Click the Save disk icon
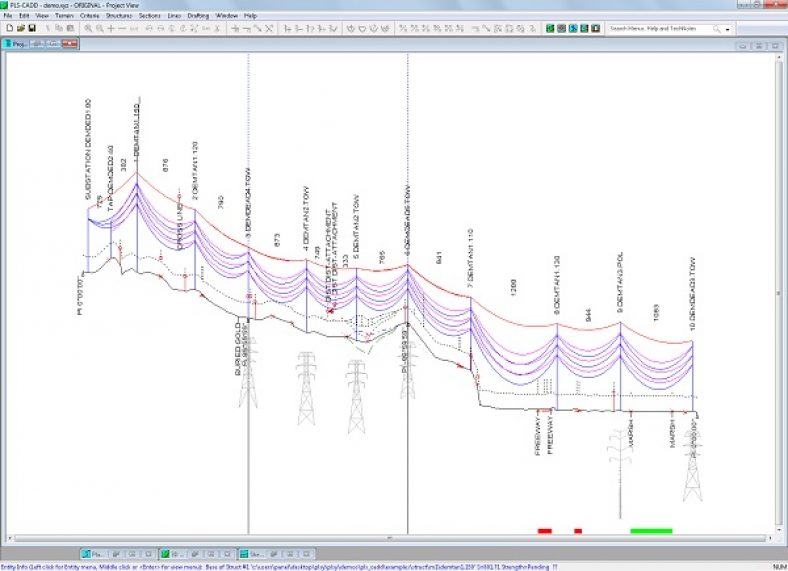788x571 pixels. [32, 28]
